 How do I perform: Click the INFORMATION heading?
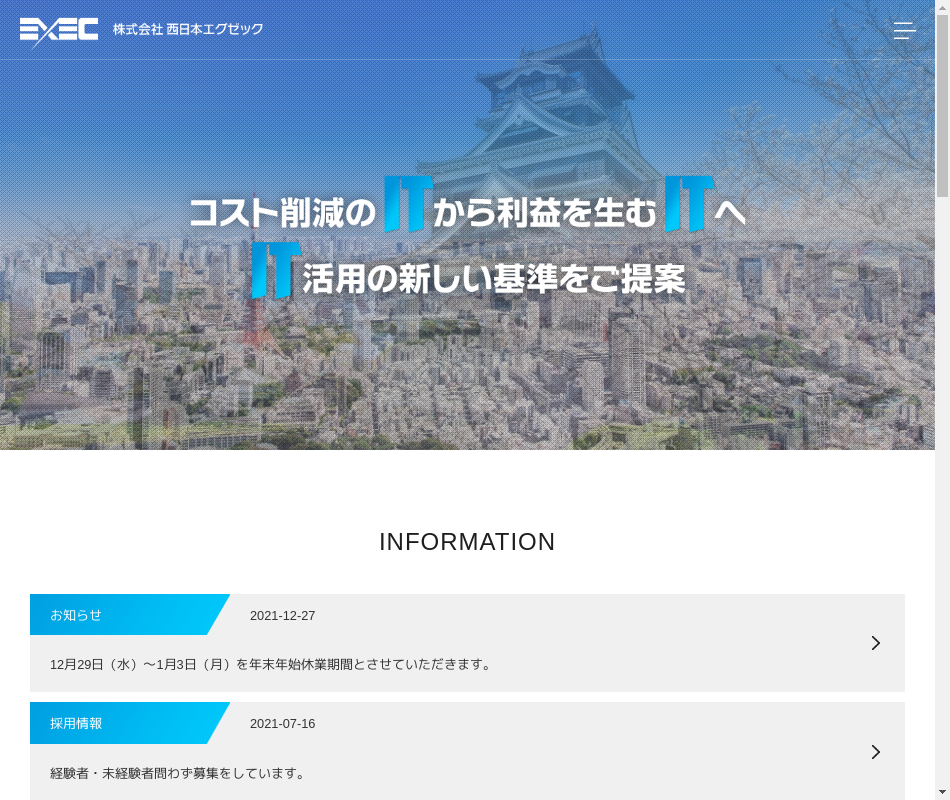tap(467, 542)
